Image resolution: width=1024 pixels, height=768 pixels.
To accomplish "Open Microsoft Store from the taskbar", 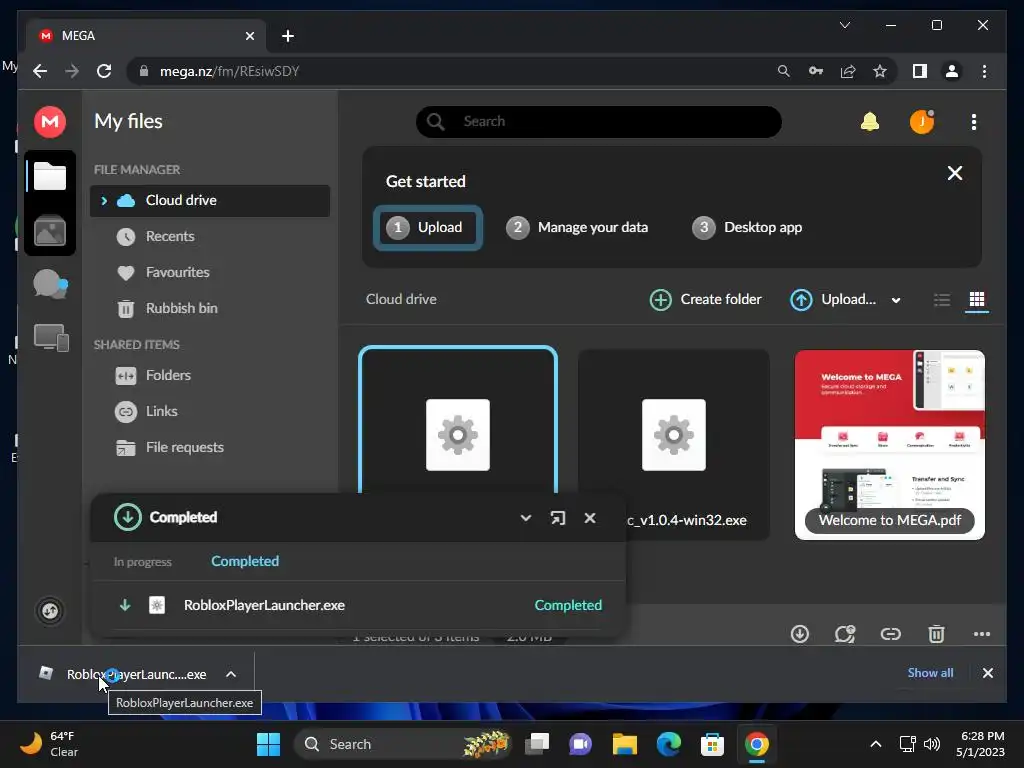I will [712, 744].
